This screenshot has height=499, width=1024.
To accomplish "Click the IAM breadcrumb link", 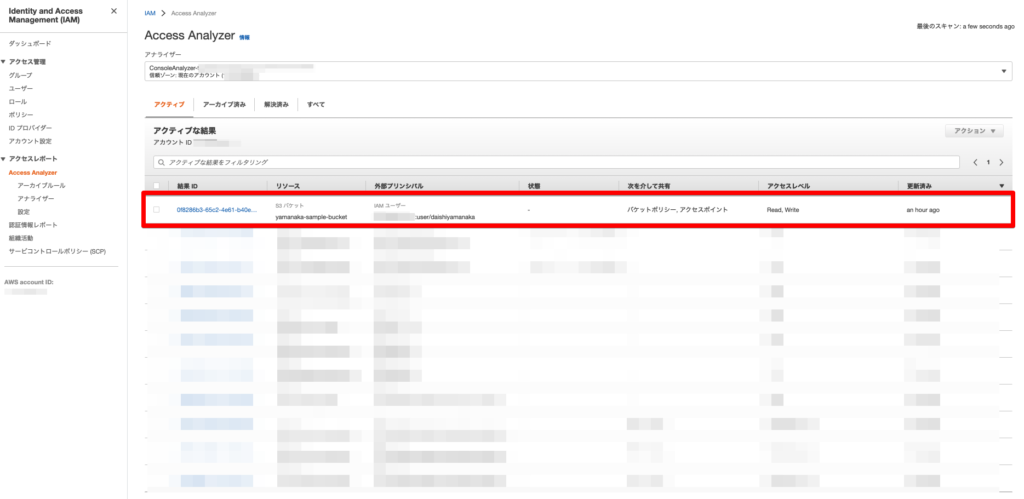I will click(150, 11).
